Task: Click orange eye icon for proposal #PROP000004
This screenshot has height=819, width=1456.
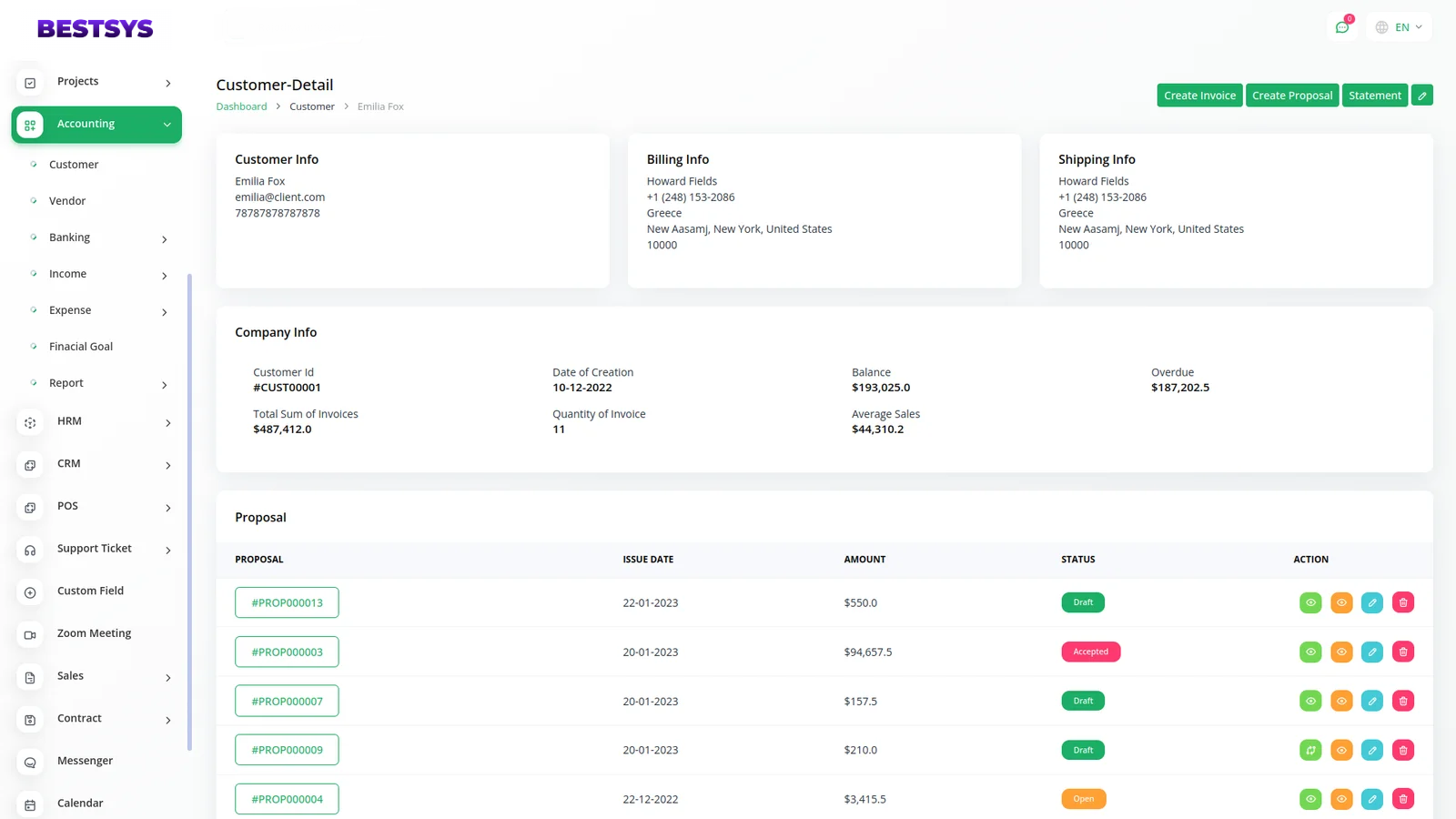Action: click(x=1341, y=799)
